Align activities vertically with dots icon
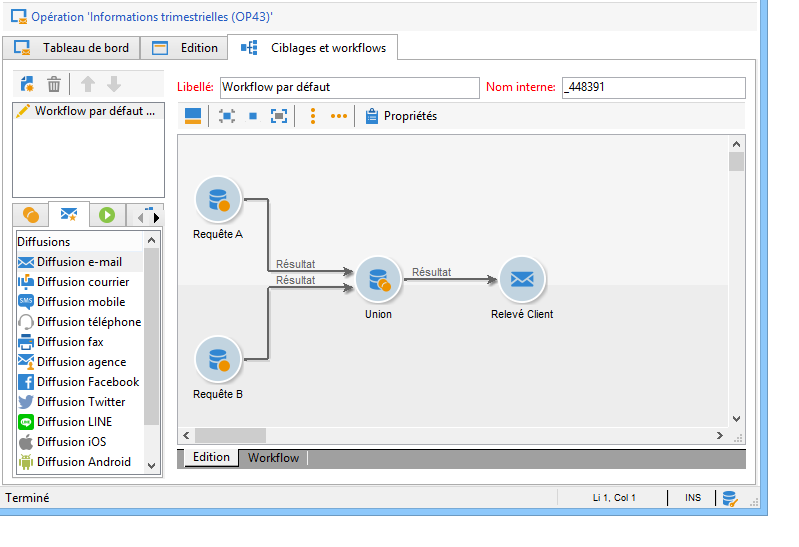This screenshot has height=547, width=799. point(313,116)
